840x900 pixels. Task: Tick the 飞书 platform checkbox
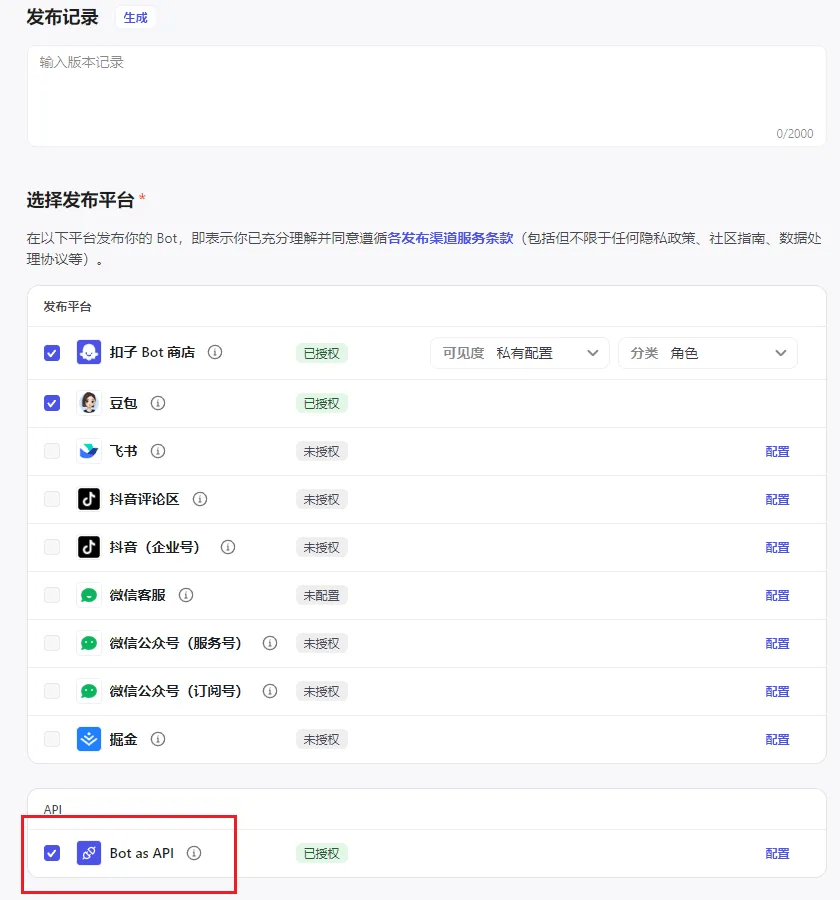coord(52,451)
